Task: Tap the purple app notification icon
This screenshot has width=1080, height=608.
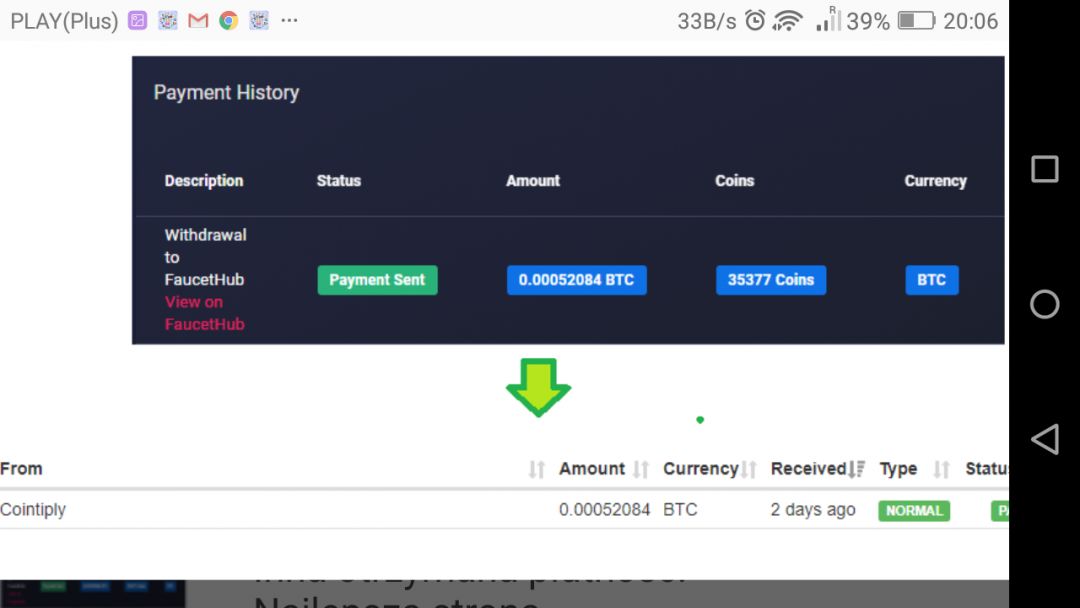Action: (x=138, y=20)
